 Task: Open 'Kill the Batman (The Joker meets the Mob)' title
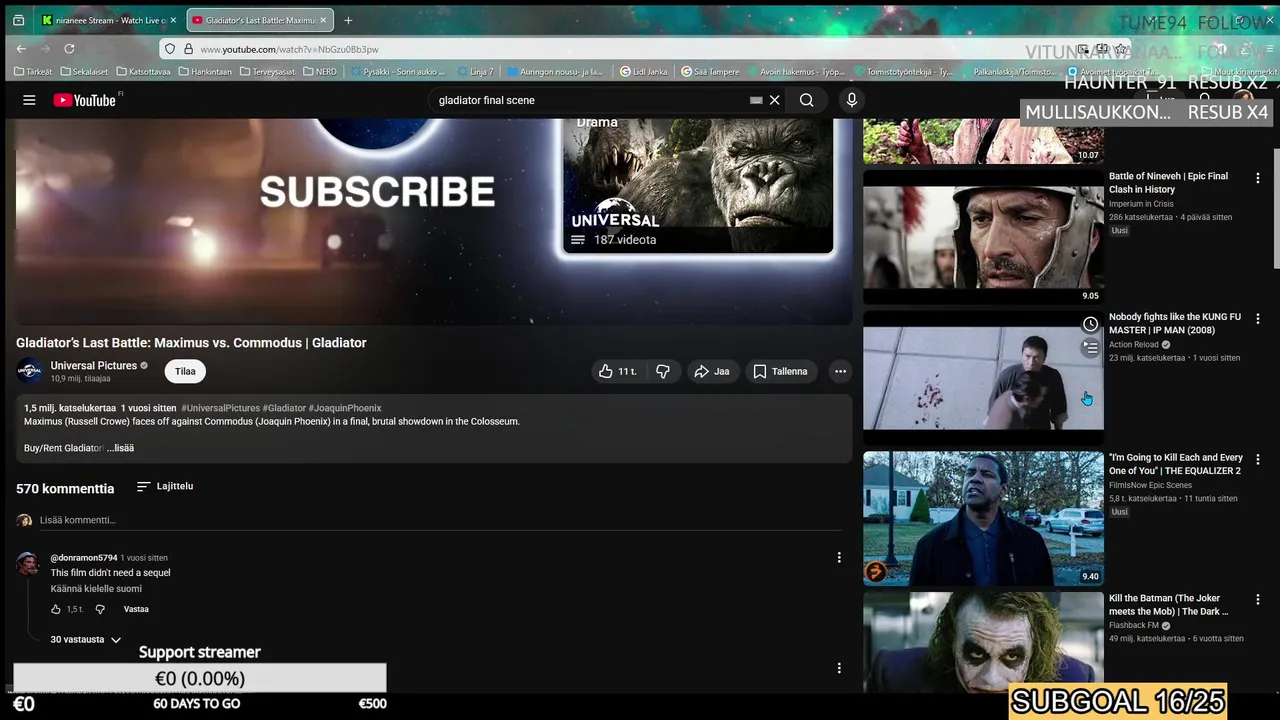click(1168, 605)
